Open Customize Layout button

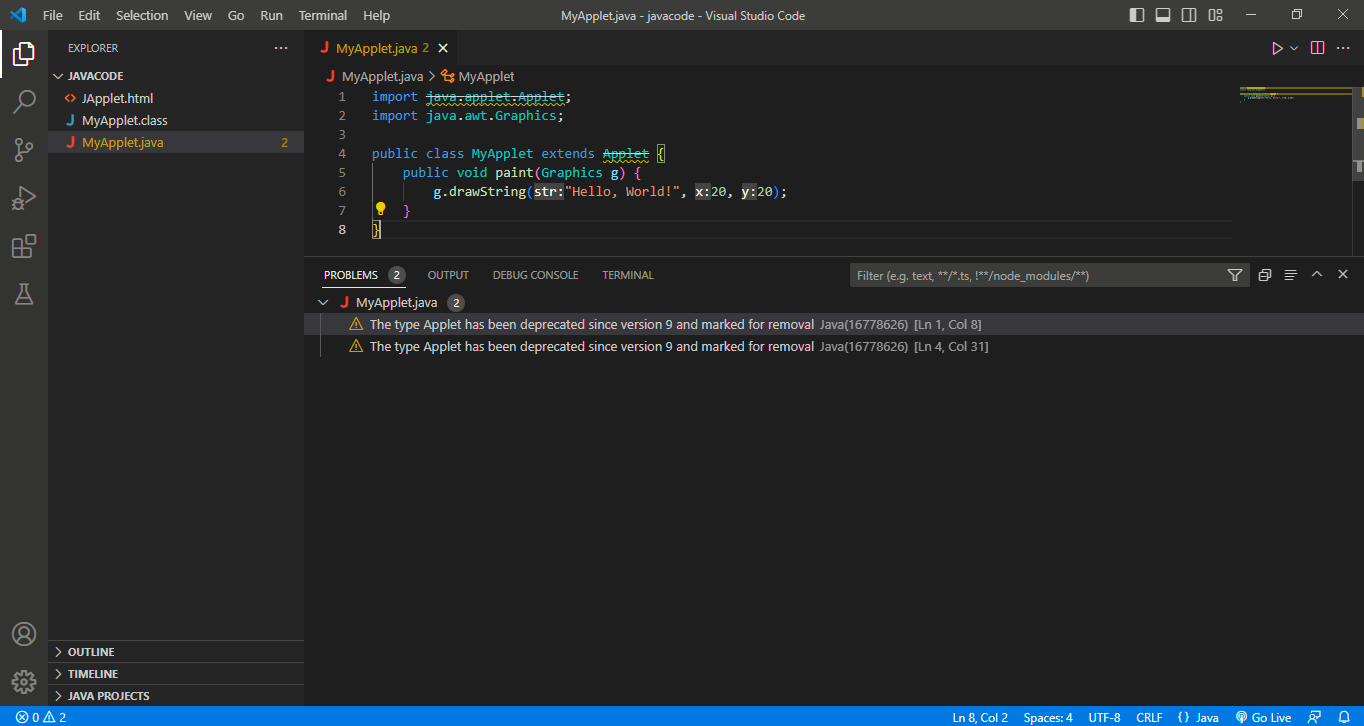(x=1215, y=15)
